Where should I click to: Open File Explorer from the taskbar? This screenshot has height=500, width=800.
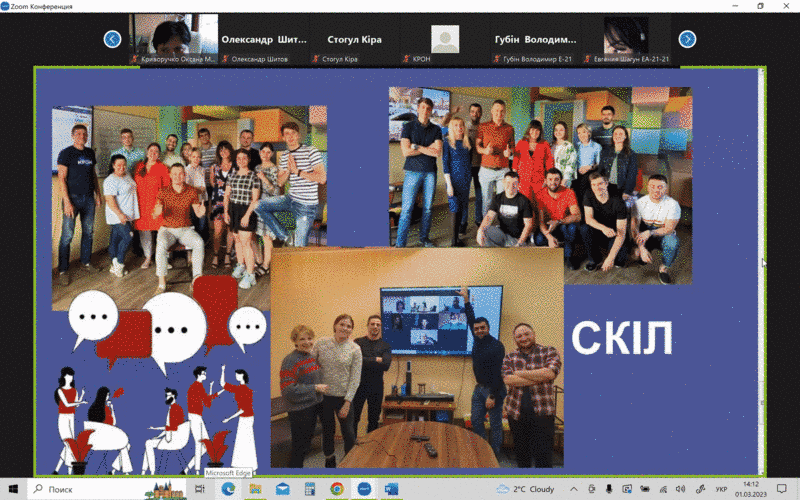pyautogui.click(x=256, y=489)
